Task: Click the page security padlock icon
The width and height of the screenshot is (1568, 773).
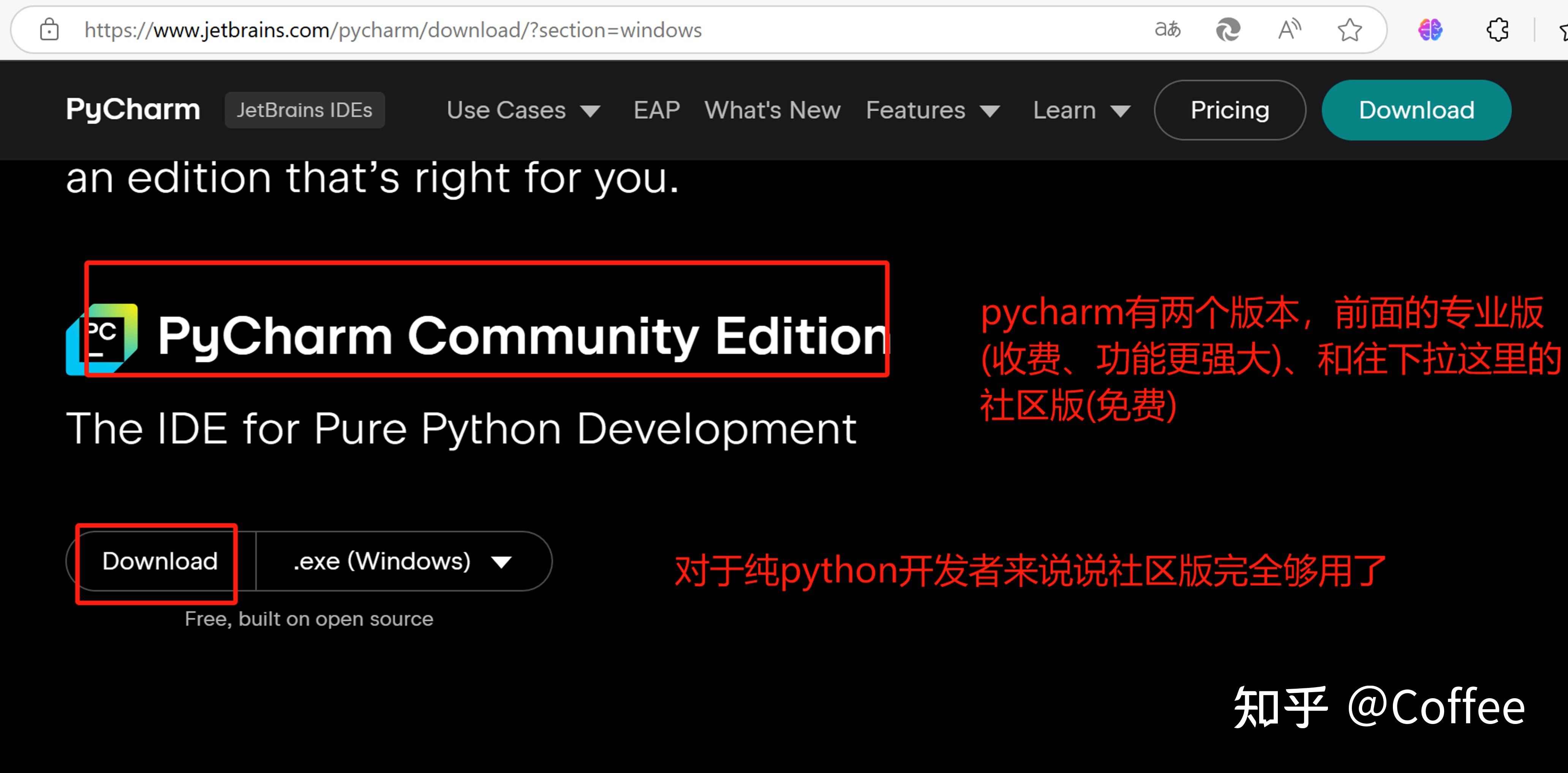Action: click(x=49, y=29)
